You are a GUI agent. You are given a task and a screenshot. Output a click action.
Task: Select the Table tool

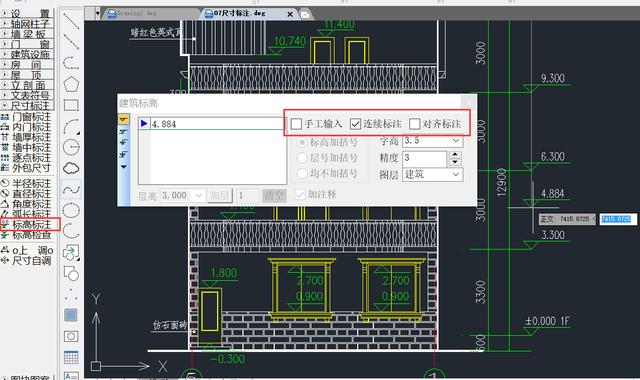71,357
